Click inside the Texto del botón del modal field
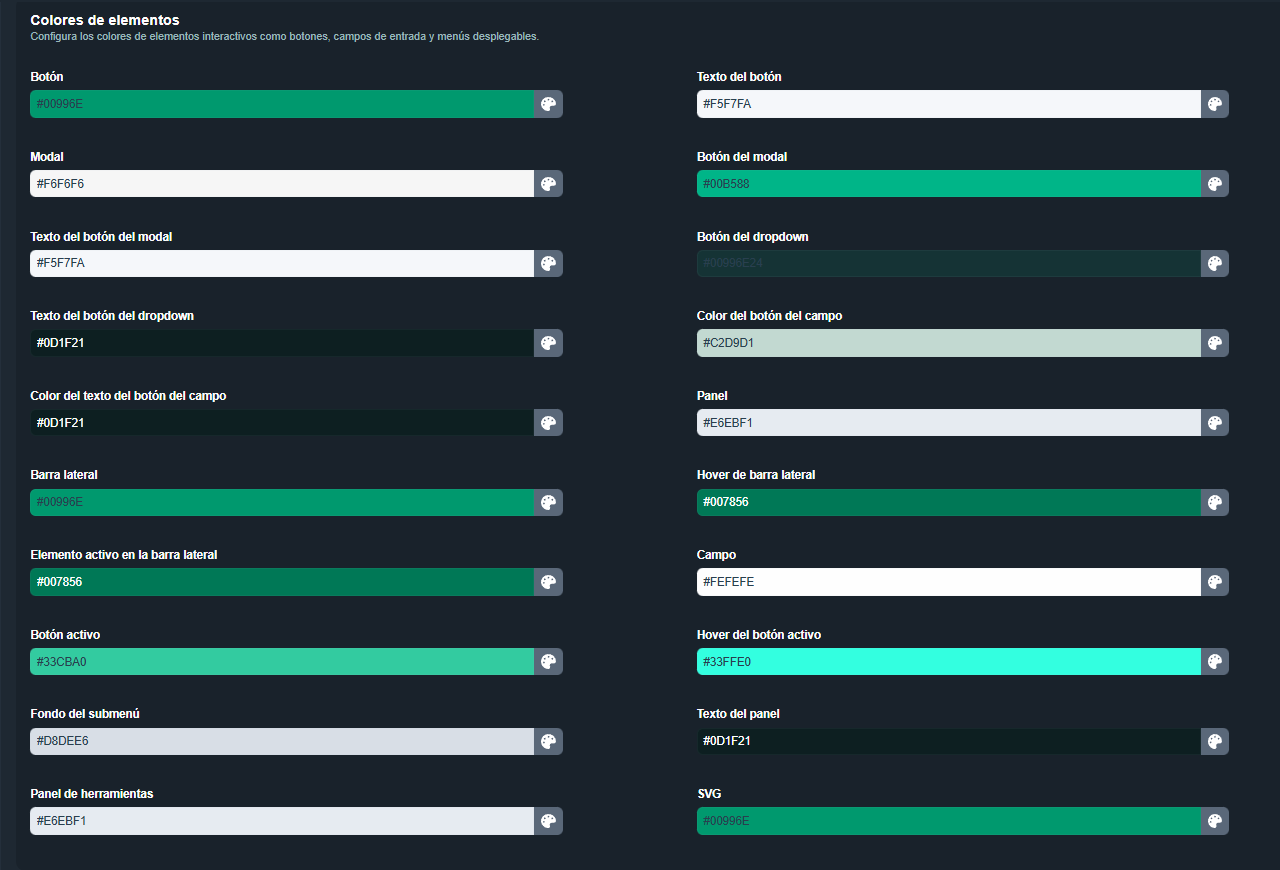 click(x=280, y=263)
